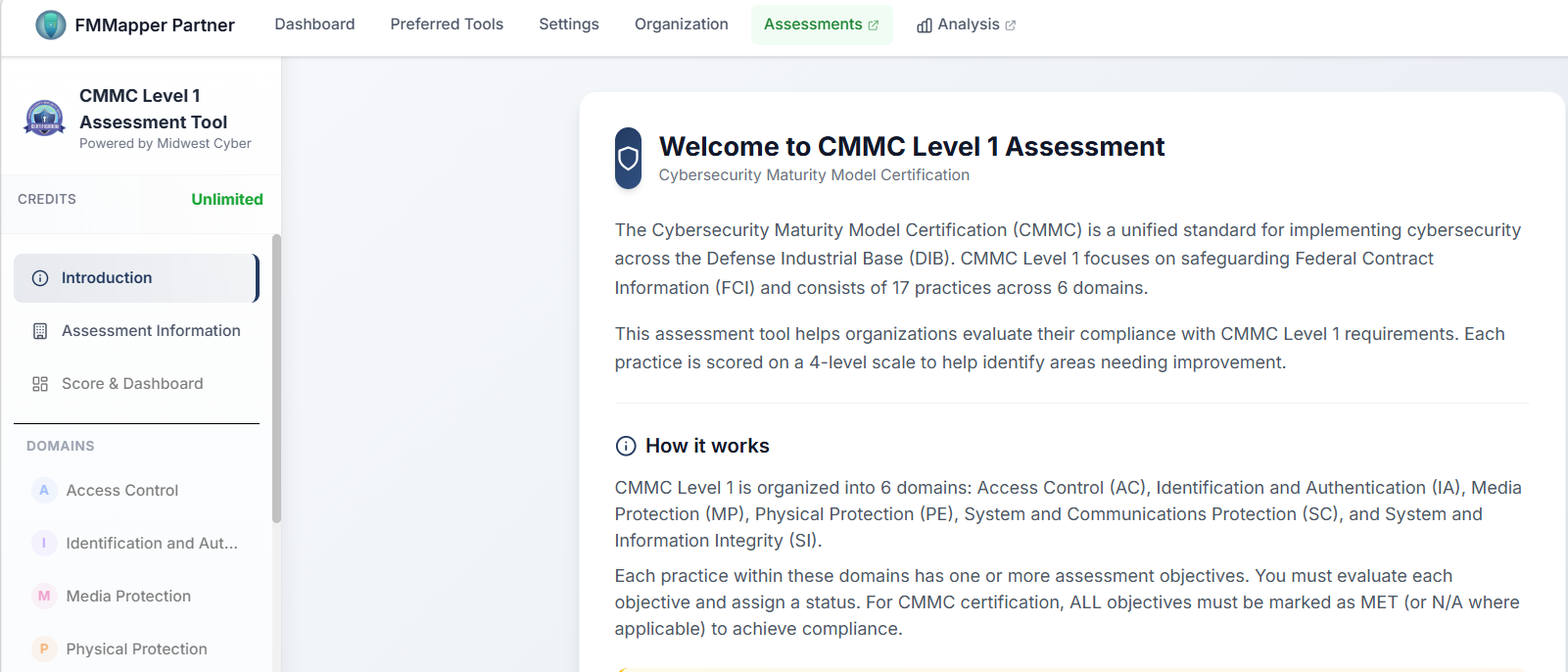1568x672 pixels.
Task: Click the bar chart icon beside Analysis
Action: (923, 24)
